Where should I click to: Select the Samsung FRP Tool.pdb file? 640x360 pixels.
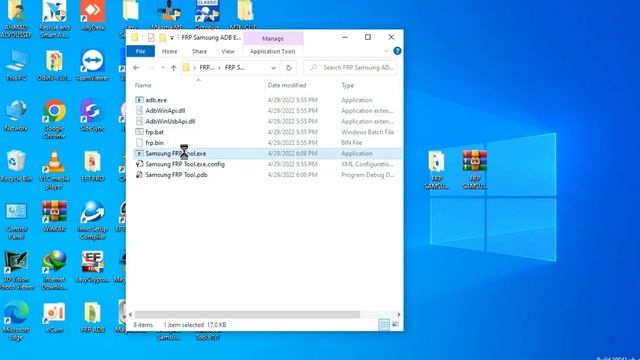coord(176,175)
